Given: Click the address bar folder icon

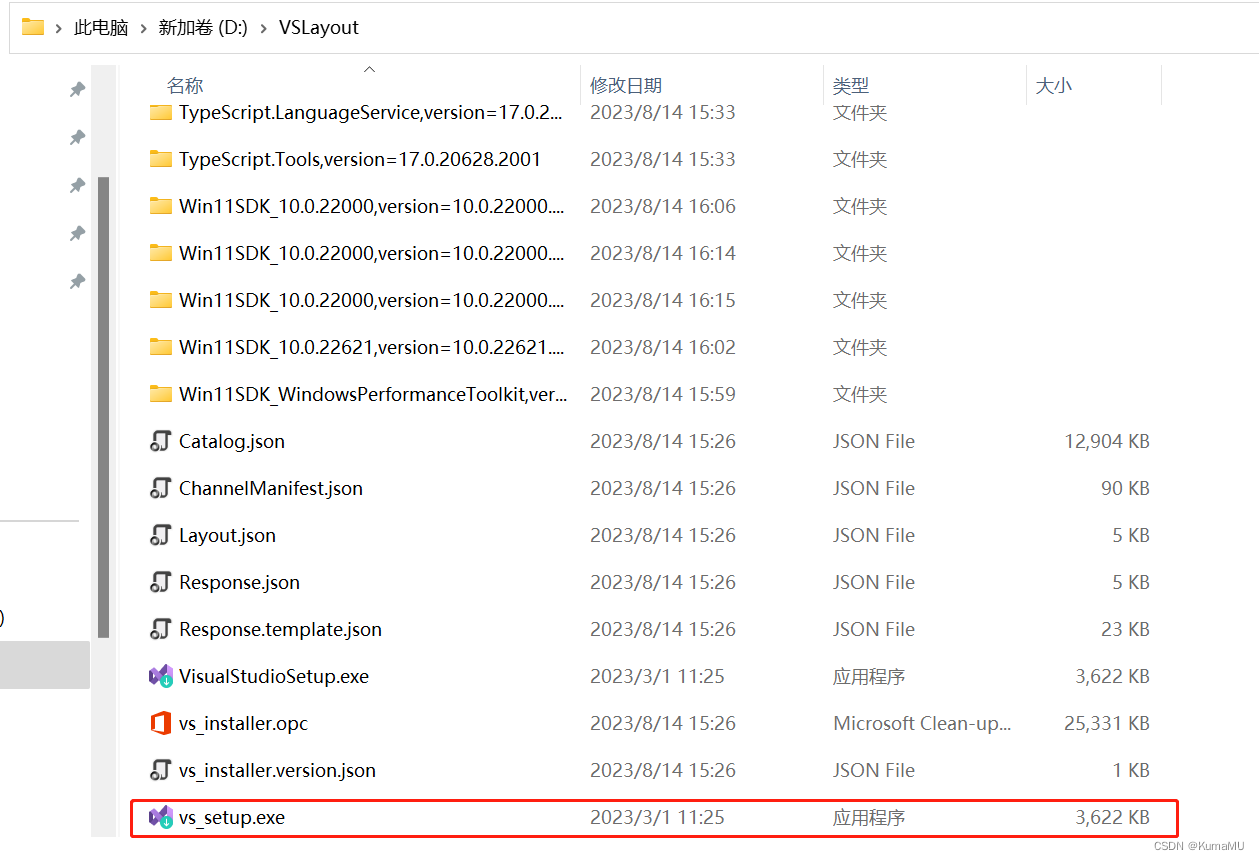Looking at the screenshot, I should pos(33,27).
